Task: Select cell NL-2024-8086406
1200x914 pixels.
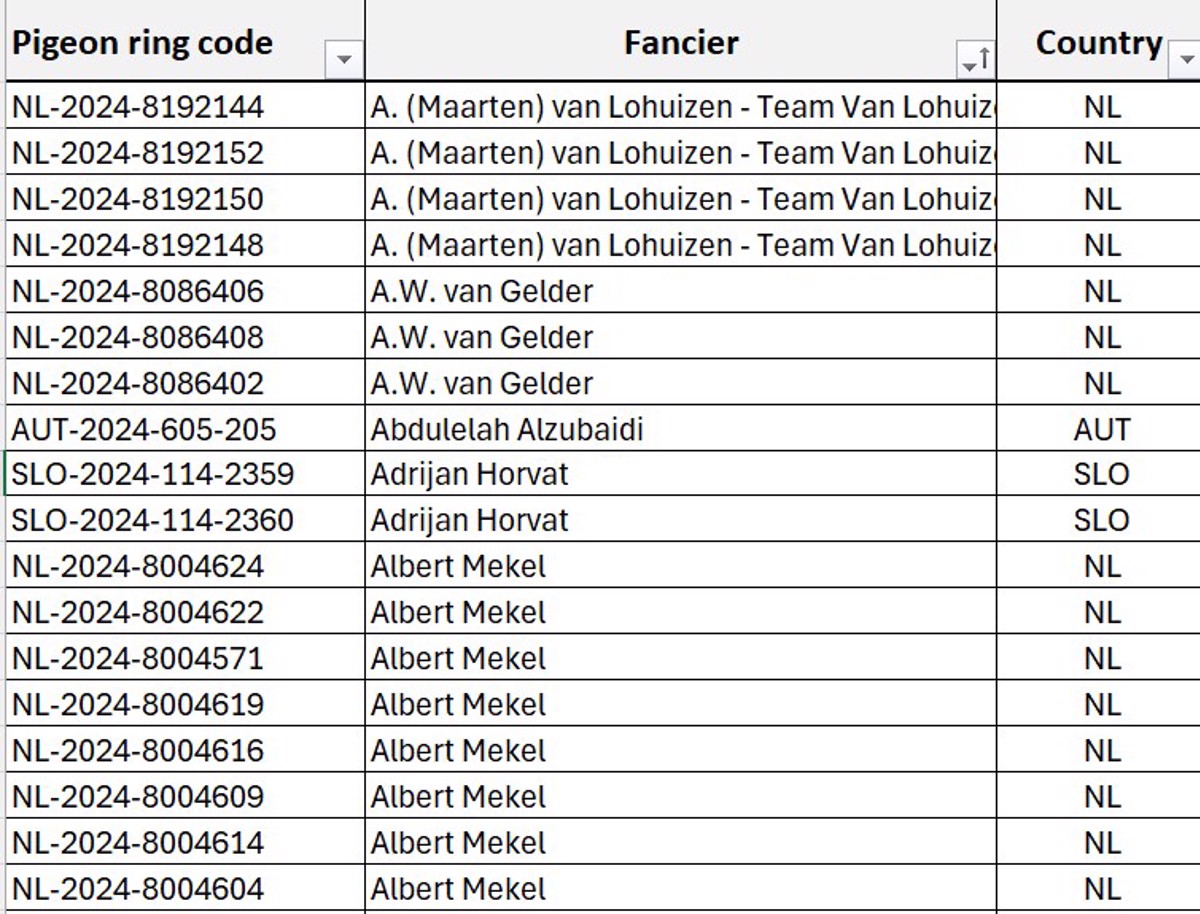Action: click(x=185, y=291)
